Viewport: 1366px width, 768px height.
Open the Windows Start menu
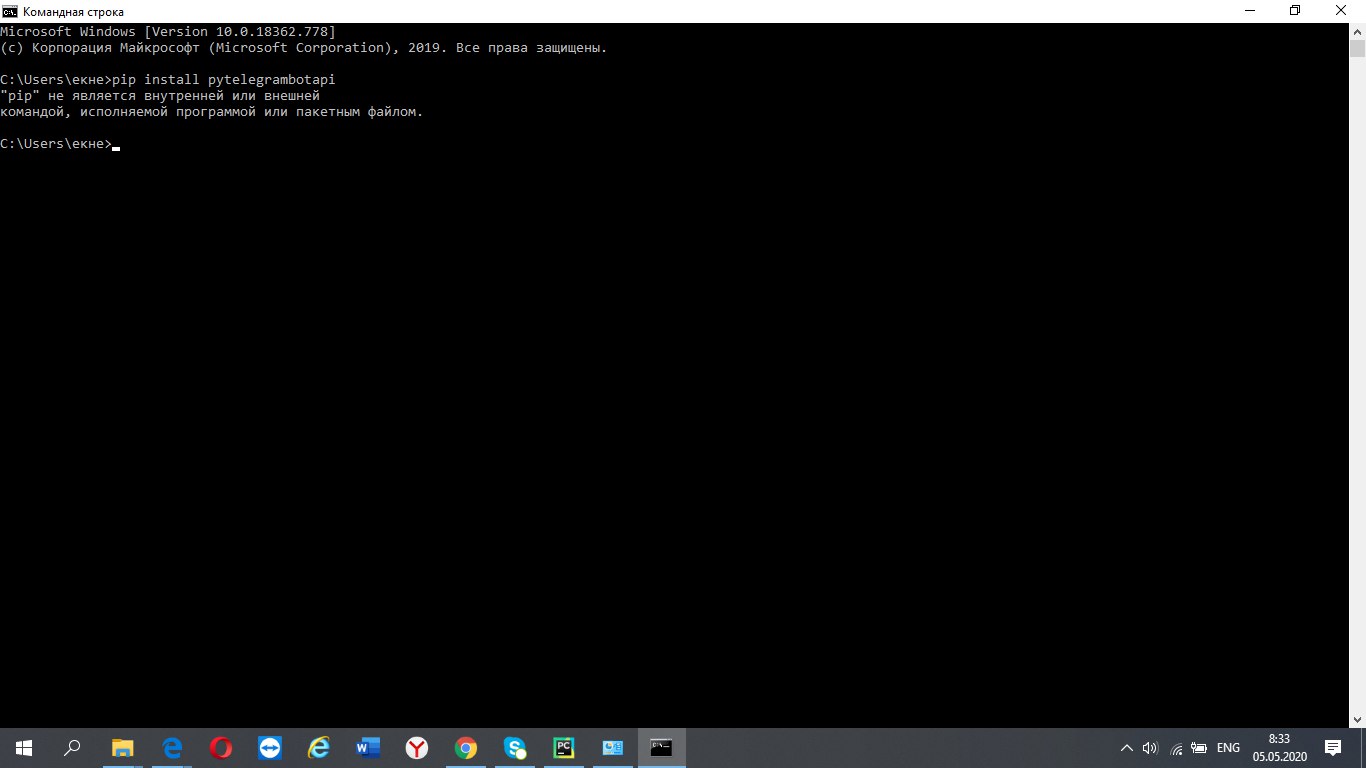coord(24,747)
